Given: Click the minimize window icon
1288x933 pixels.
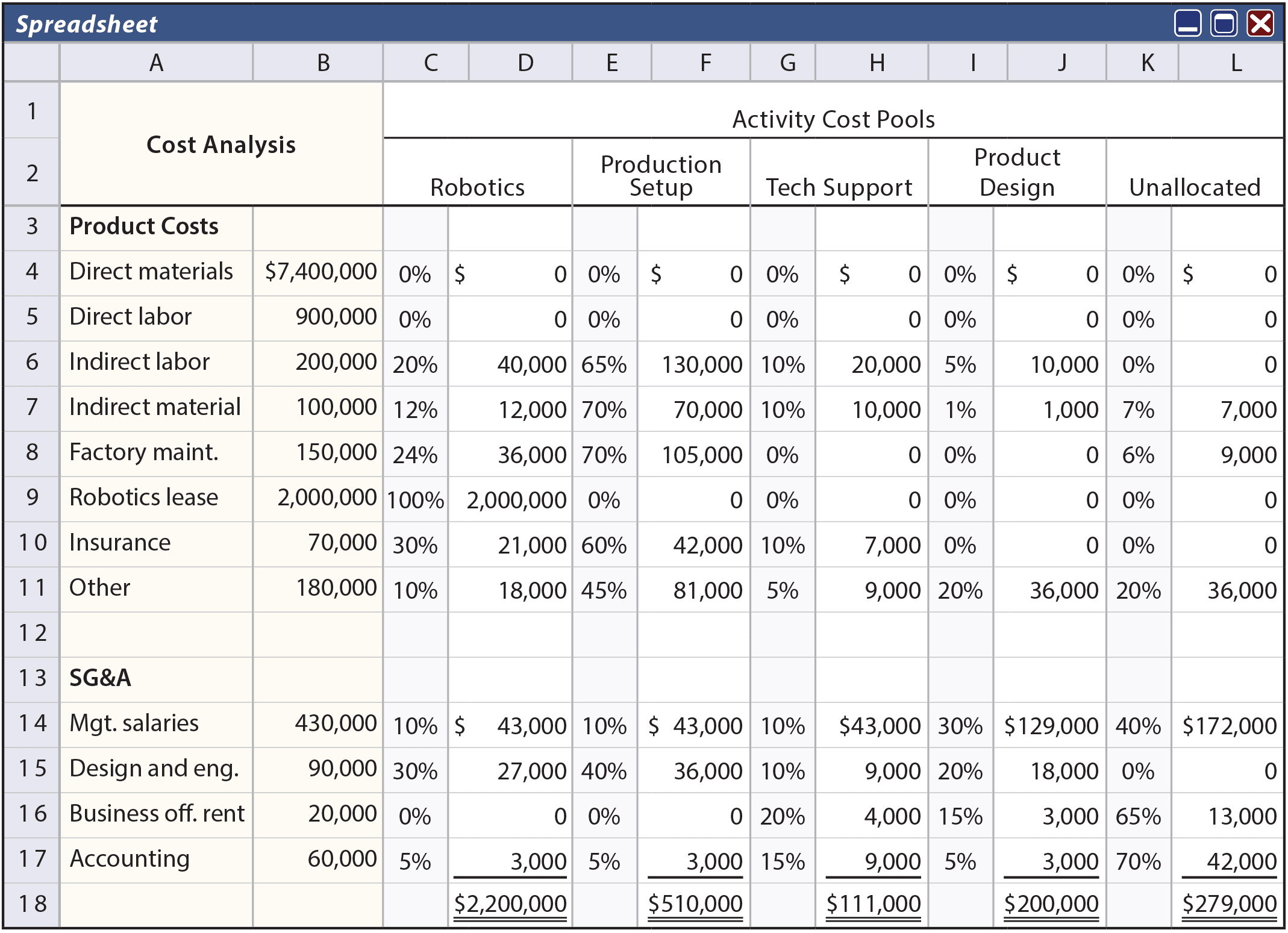Looking at the screenshot, I should [x=1187, y=24].
